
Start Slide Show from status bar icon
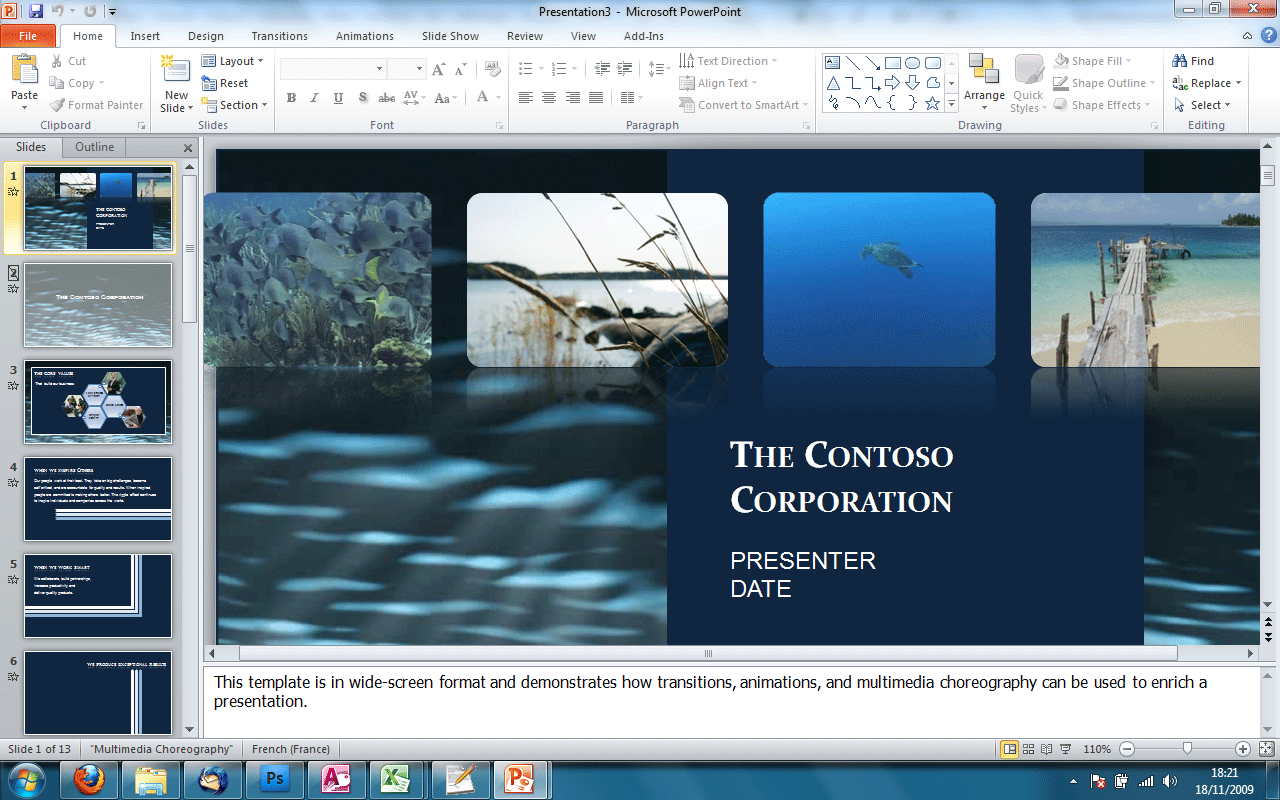tap(1065, 749)
